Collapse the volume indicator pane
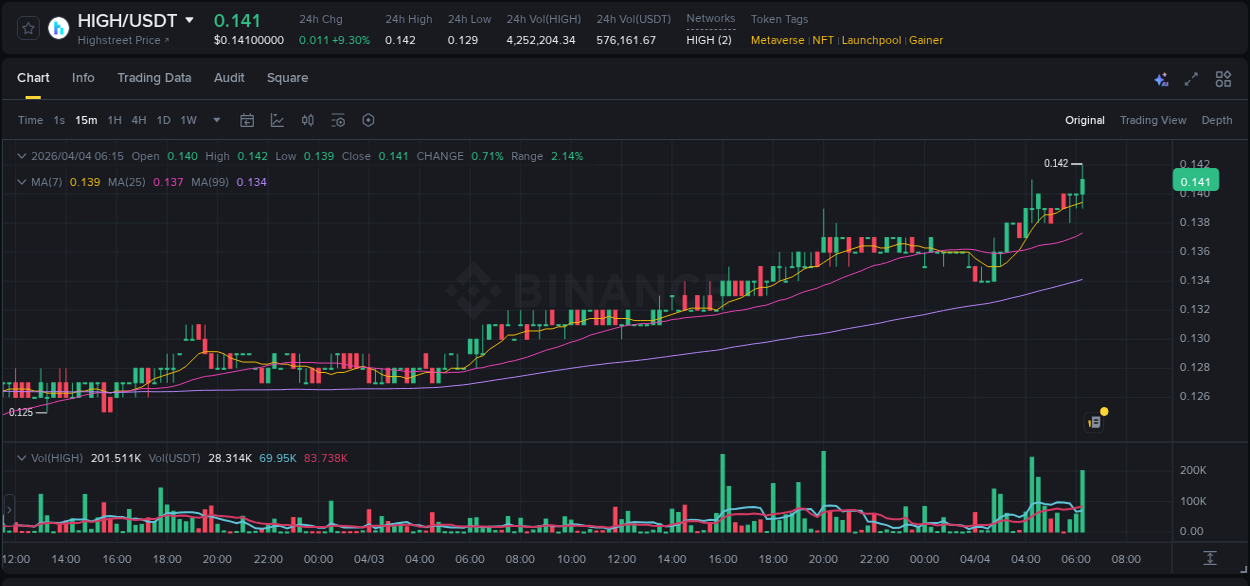This screenshot has height=586, width=1250. 20,457
